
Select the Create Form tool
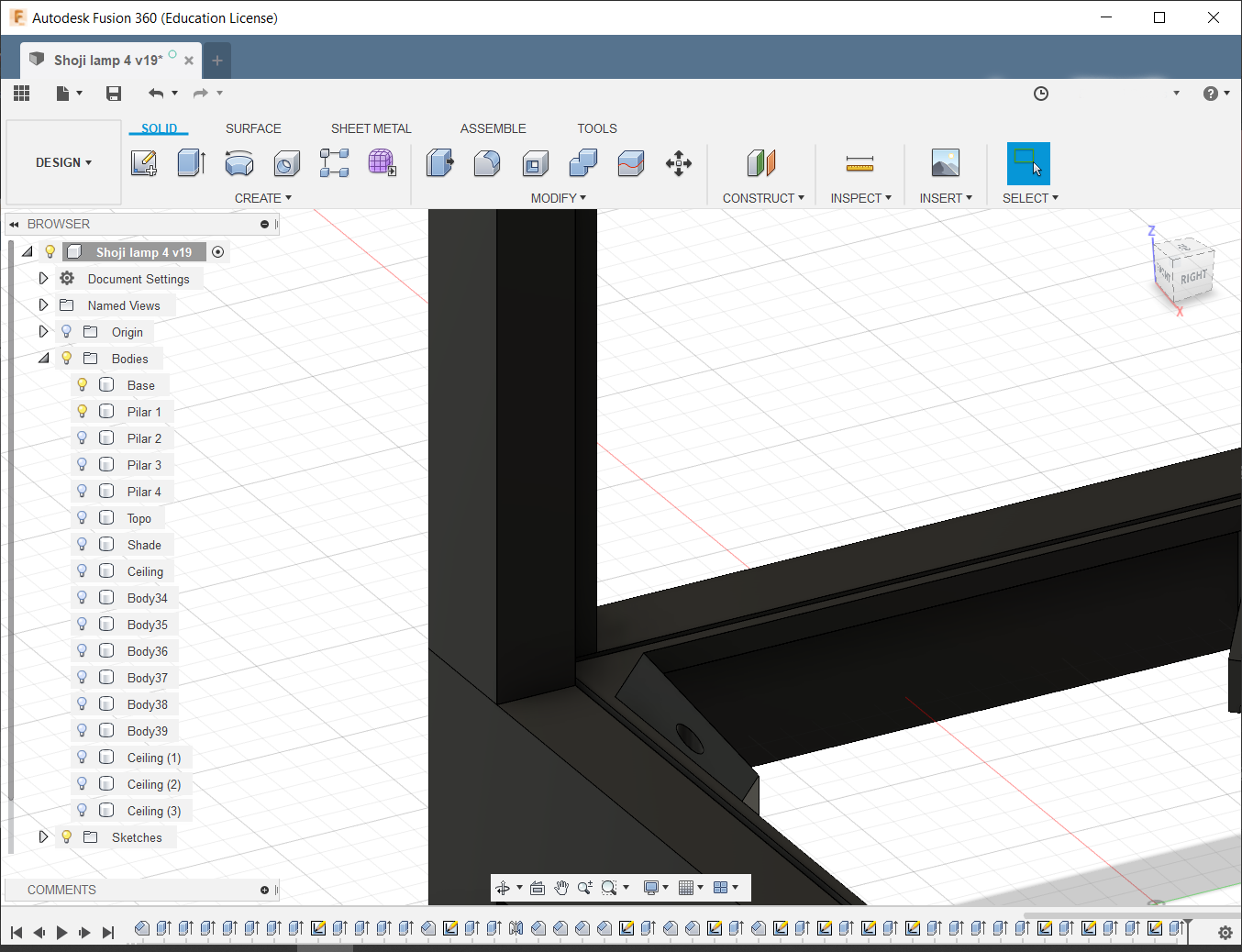382,163
